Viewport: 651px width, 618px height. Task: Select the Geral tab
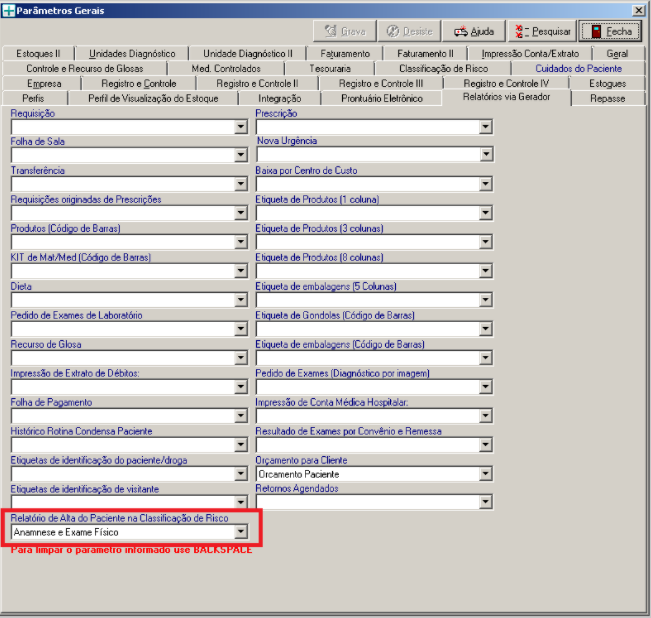point(617,54)
